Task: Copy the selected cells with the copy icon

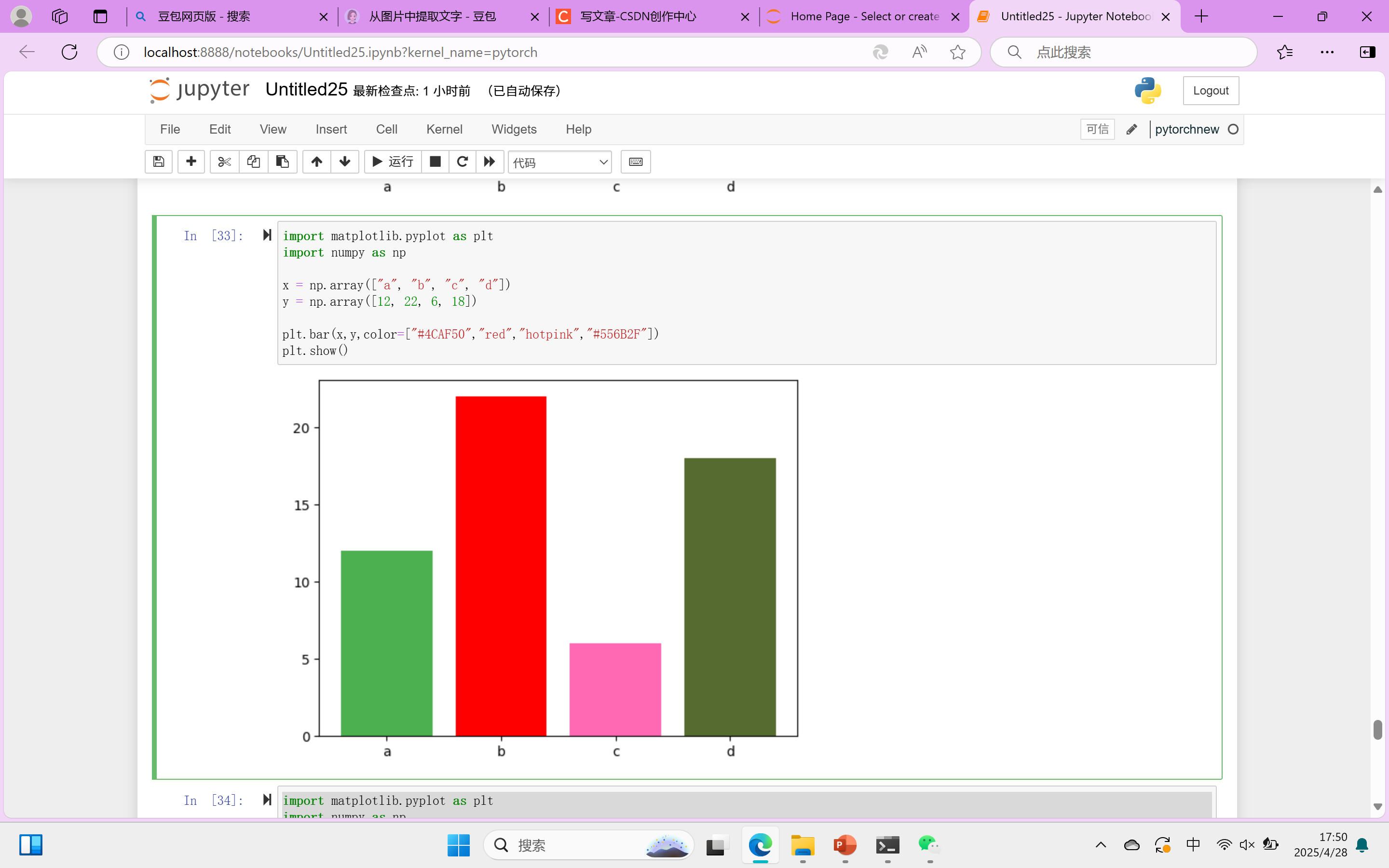Action: [253, 162]
